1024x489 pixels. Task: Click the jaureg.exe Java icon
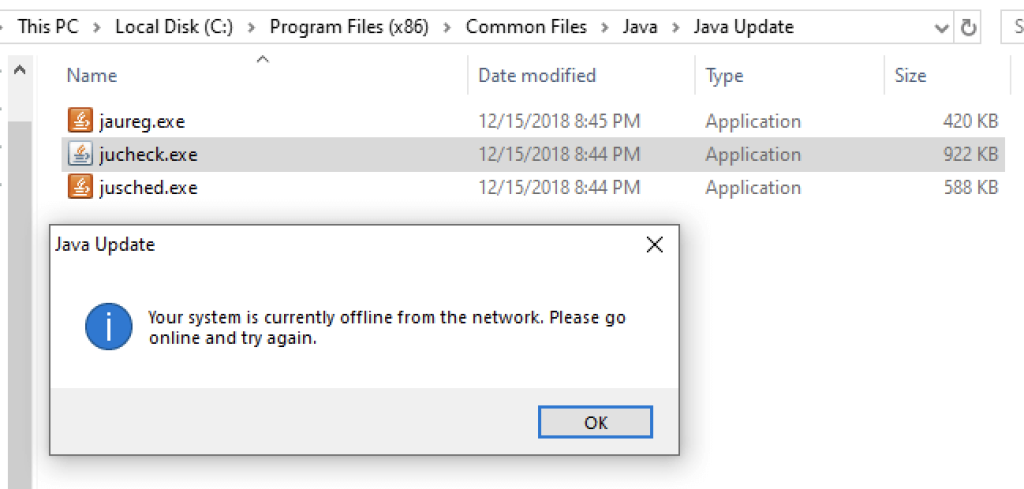coord(80,121)
